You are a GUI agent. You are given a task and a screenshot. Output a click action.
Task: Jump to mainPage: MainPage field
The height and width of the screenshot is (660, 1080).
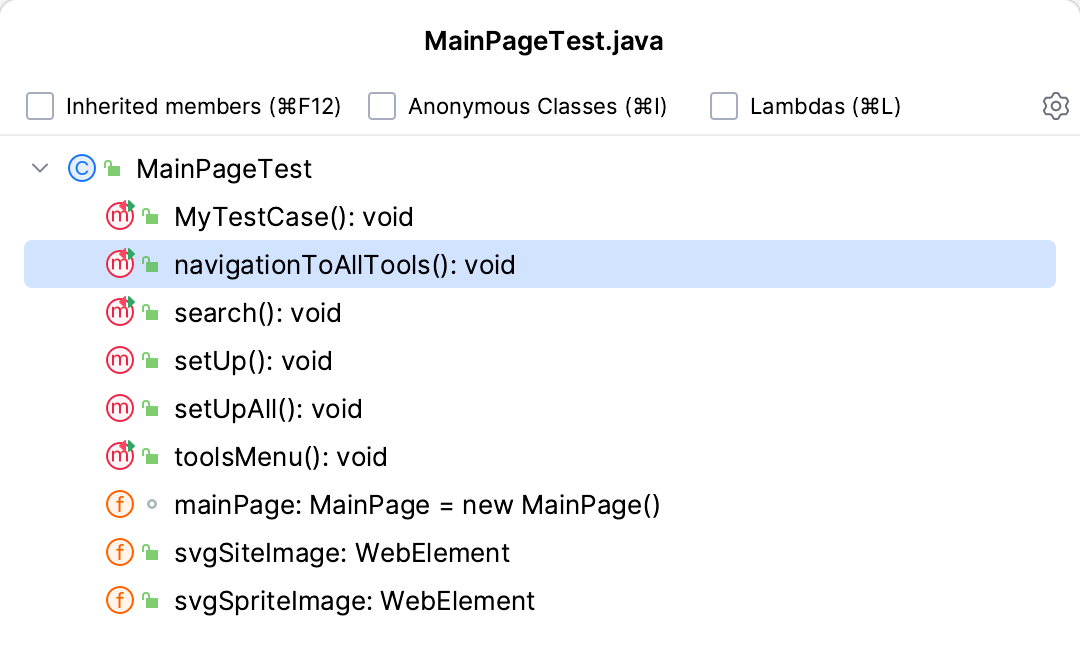point(417,505)
